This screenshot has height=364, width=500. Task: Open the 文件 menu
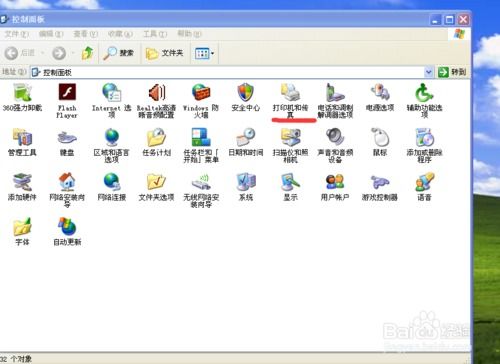point(16,34)
